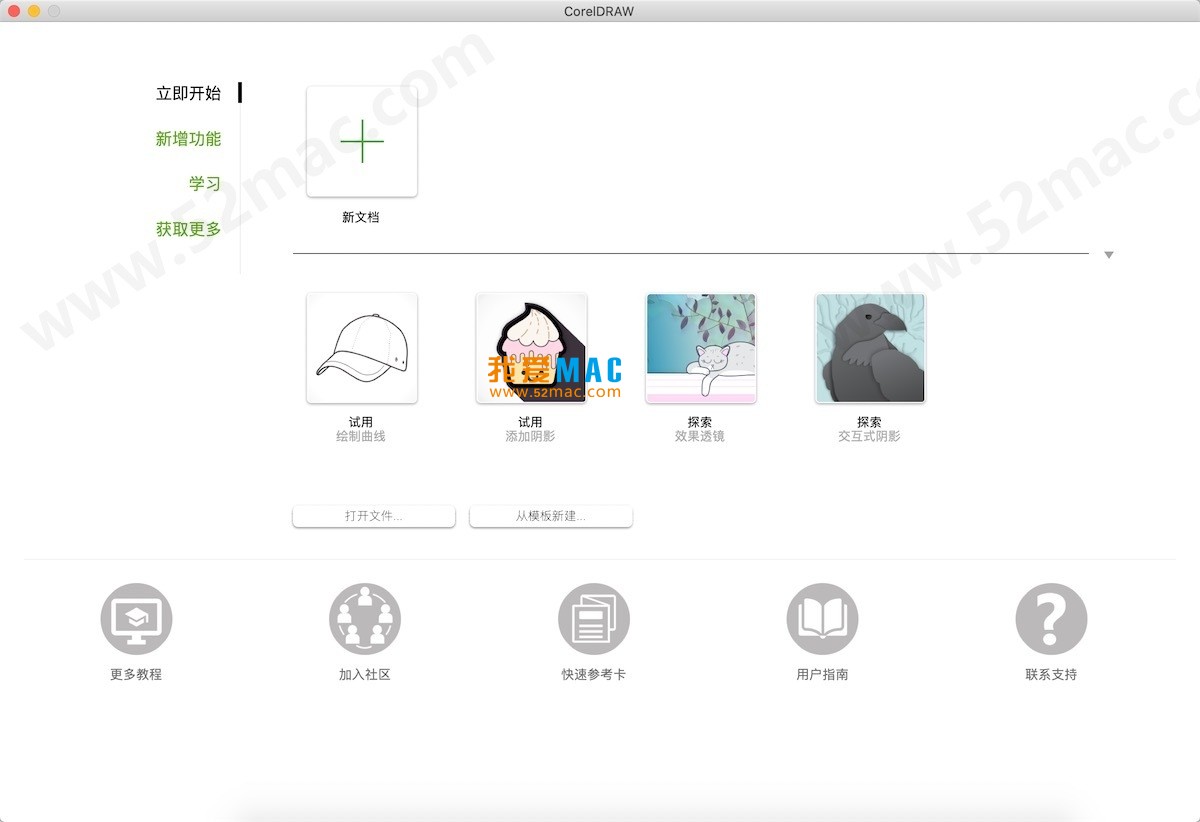Image resolution: width=1200 pixels, height=822 pixels.
Task: Click the 更多教程 label text
Action: click(136, 674)
